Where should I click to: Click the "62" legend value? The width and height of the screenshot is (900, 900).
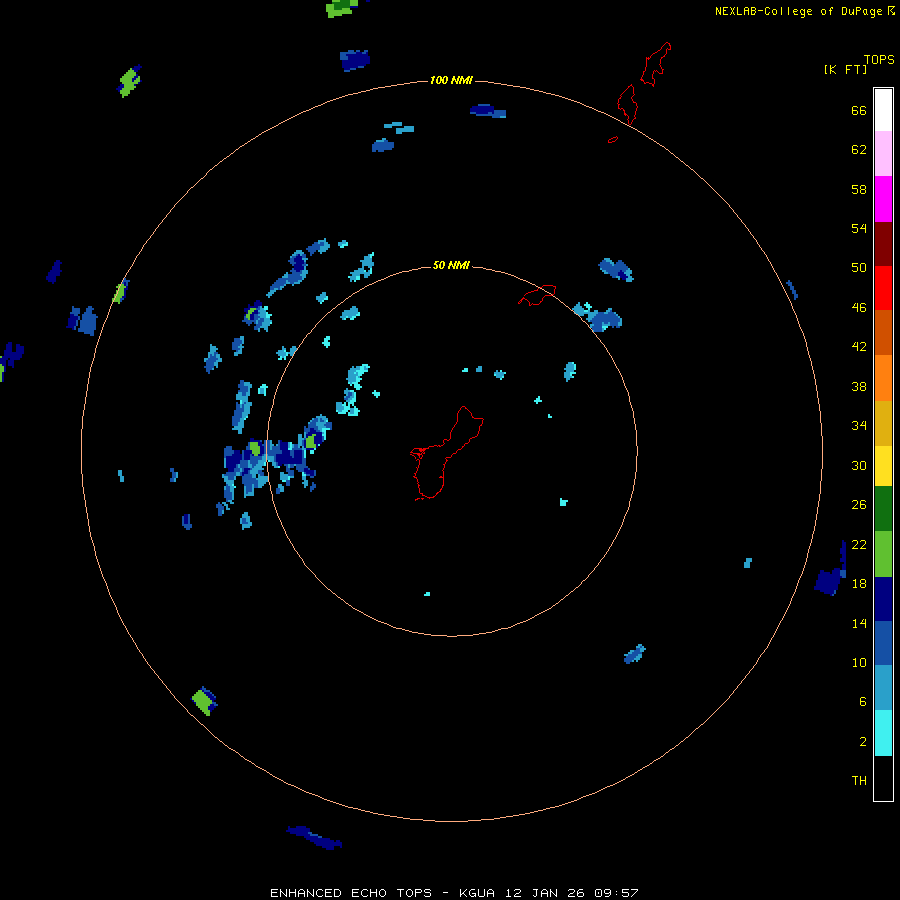[x=859, y=150]
